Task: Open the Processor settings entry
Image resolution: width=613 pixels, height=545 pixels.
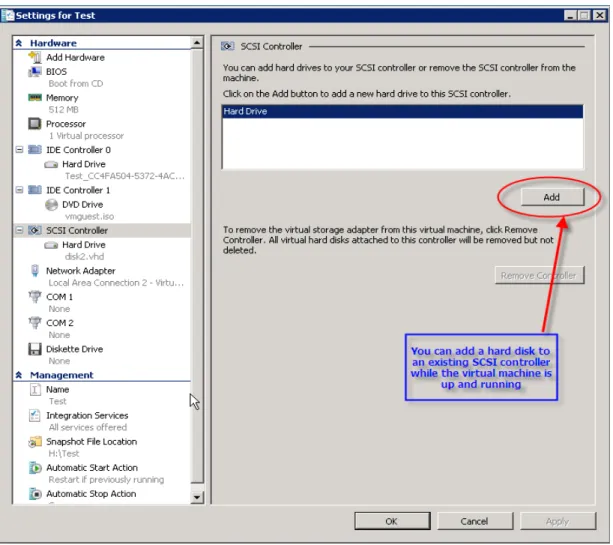Action: pyautogui.click(x=66, y=124)
